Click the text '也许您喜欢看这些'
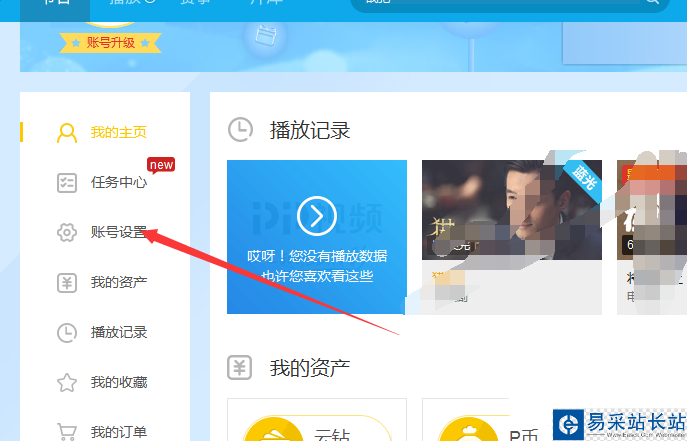The height and width of the screenshot is (441, 687). click(x=317, y=276)
